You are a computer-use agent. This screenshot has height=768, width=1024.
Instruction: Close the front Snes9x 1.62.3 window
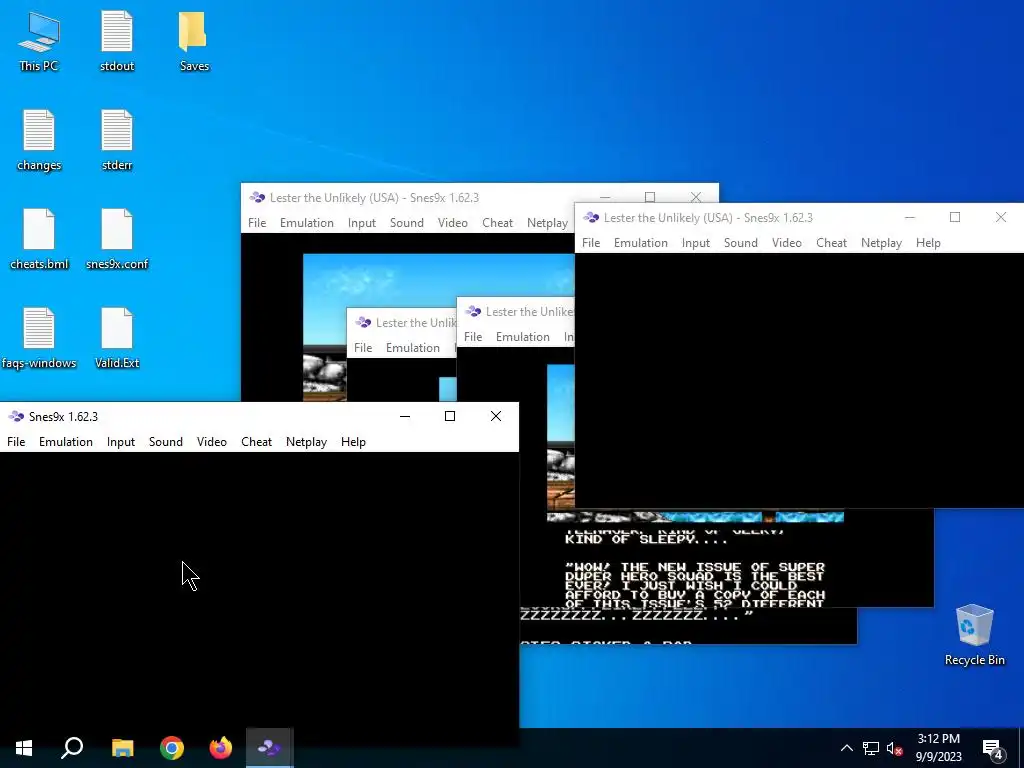pos(496,416)
